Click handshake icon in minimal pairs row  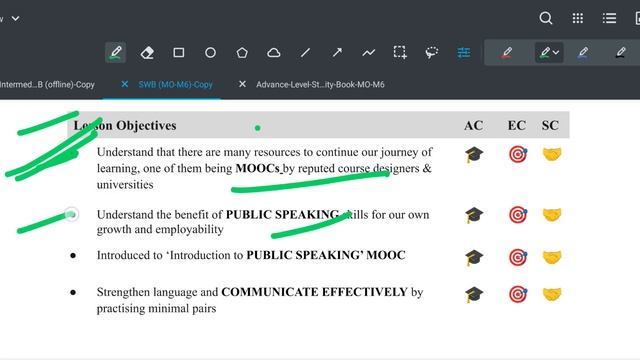click(552, 294)
